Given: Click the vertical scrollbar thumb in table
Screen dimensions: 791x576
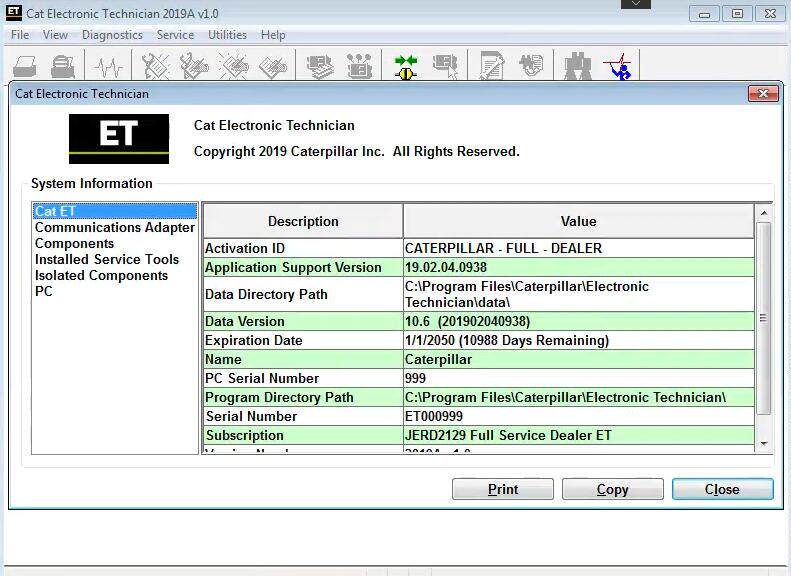Looking at the screenshot, I should (764, 318).
